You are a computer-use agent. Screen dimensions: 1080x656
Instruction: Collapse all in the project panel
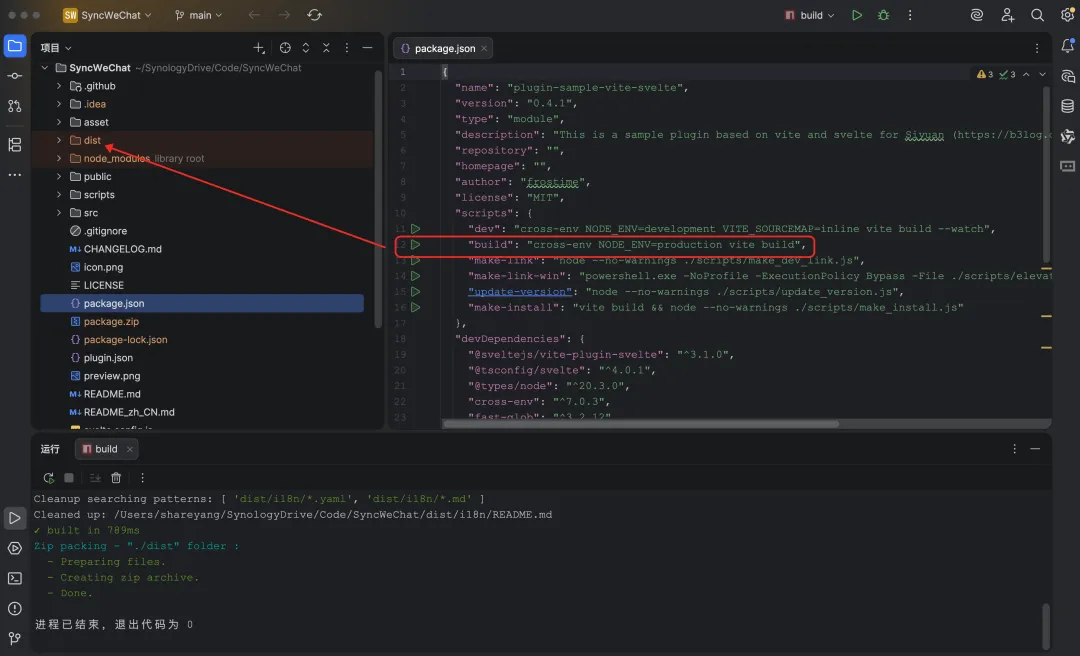click(326, 48)
